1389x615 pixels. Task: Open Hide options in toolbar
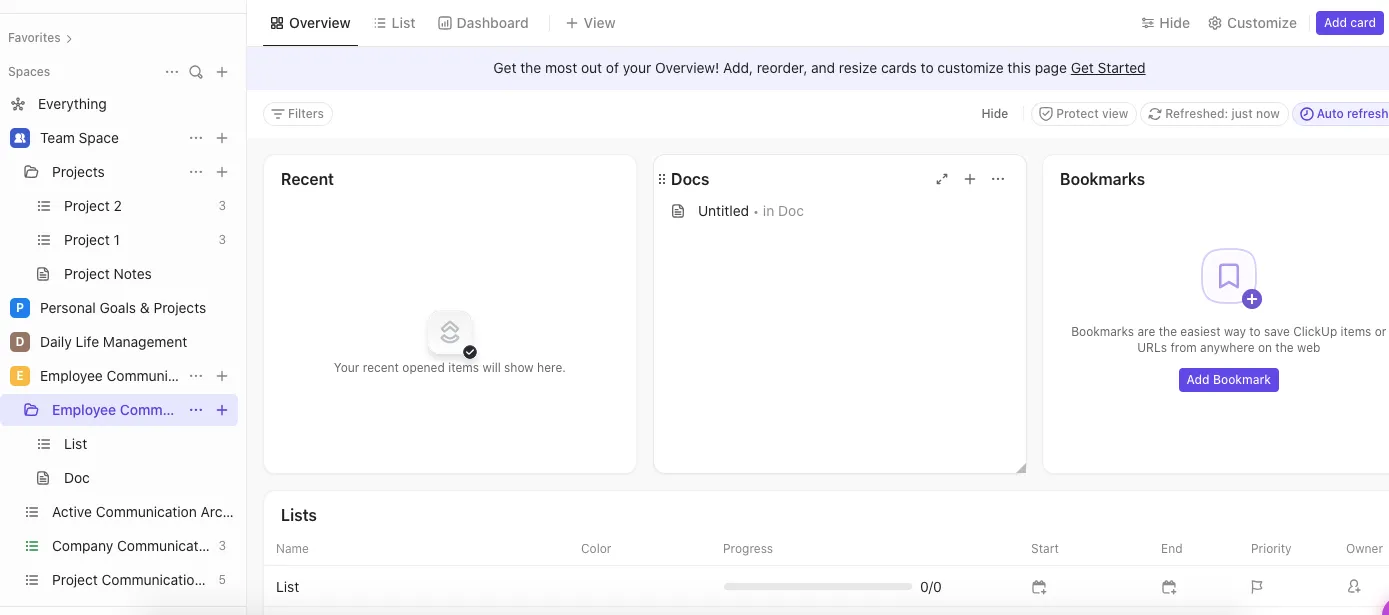click(x=1166, y=23)
